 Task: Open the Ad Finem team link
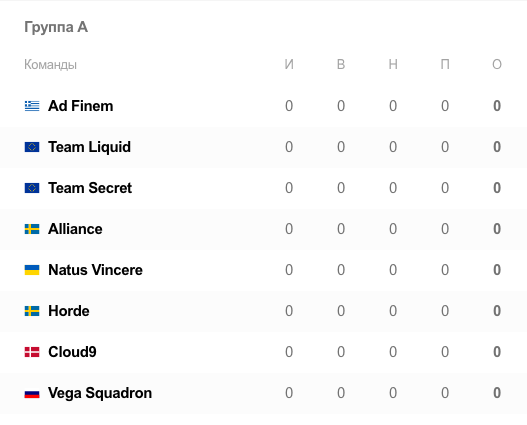(x=81, y=106)
